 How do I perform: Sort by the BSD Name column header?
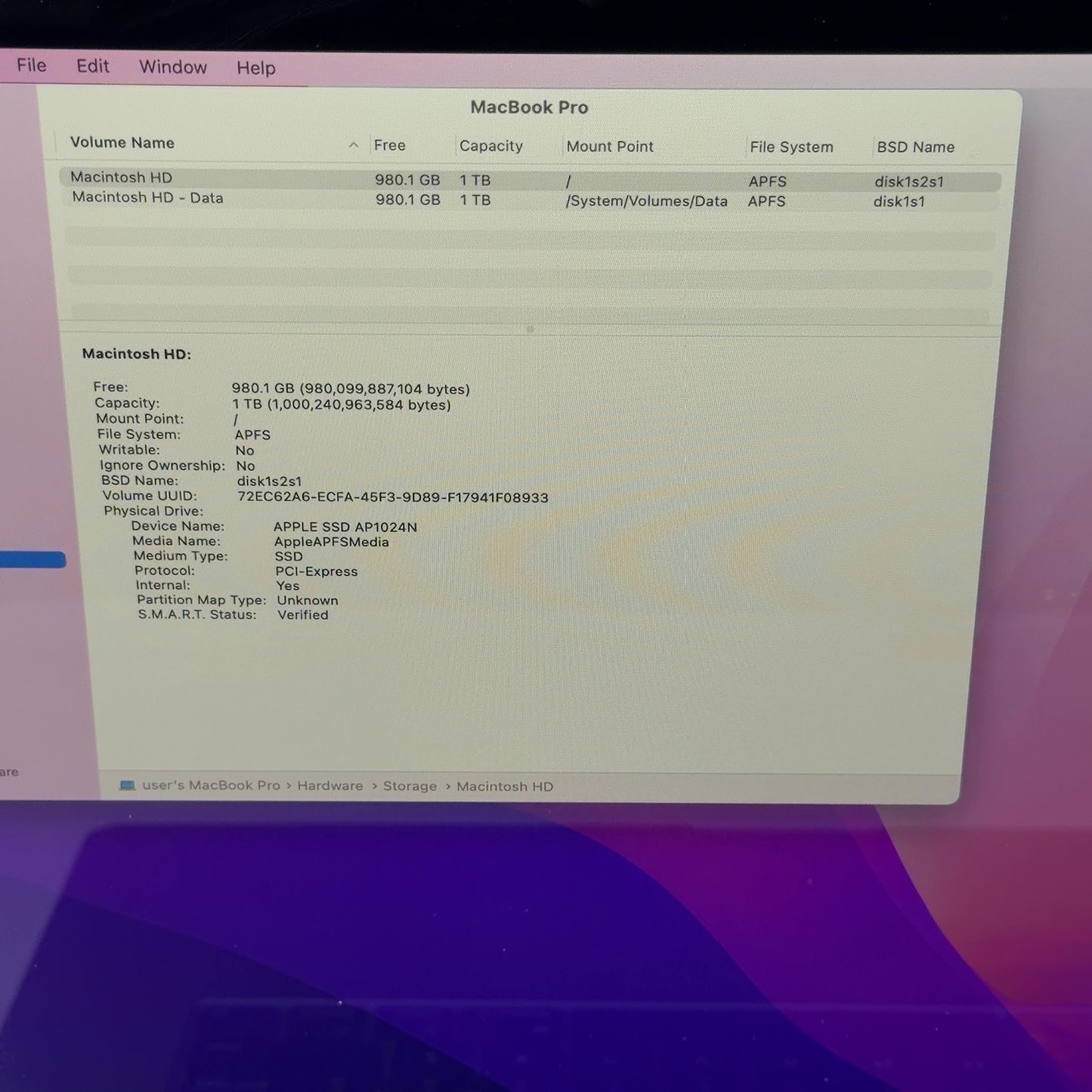915,147
